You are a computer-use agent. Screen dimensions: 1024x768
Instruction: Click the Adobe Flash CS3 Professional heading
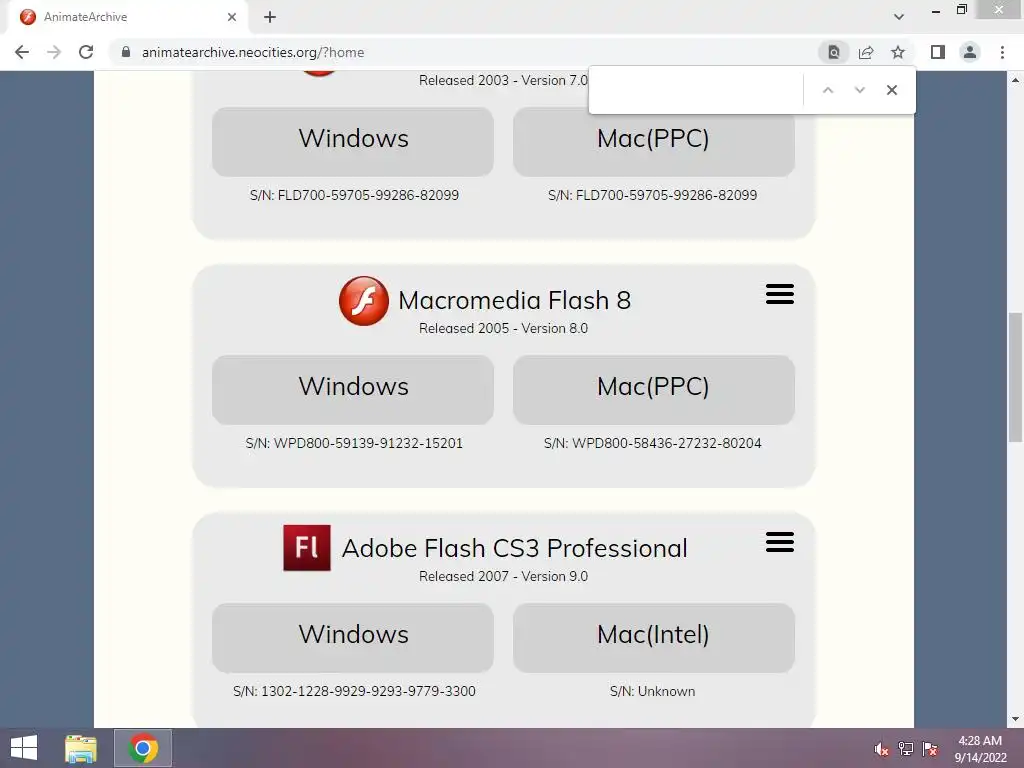pos(515,548)
